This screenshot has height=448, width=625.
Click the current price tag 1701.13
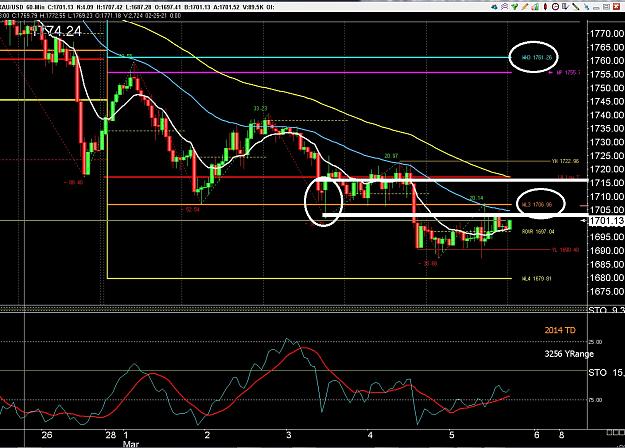(606, 221)
